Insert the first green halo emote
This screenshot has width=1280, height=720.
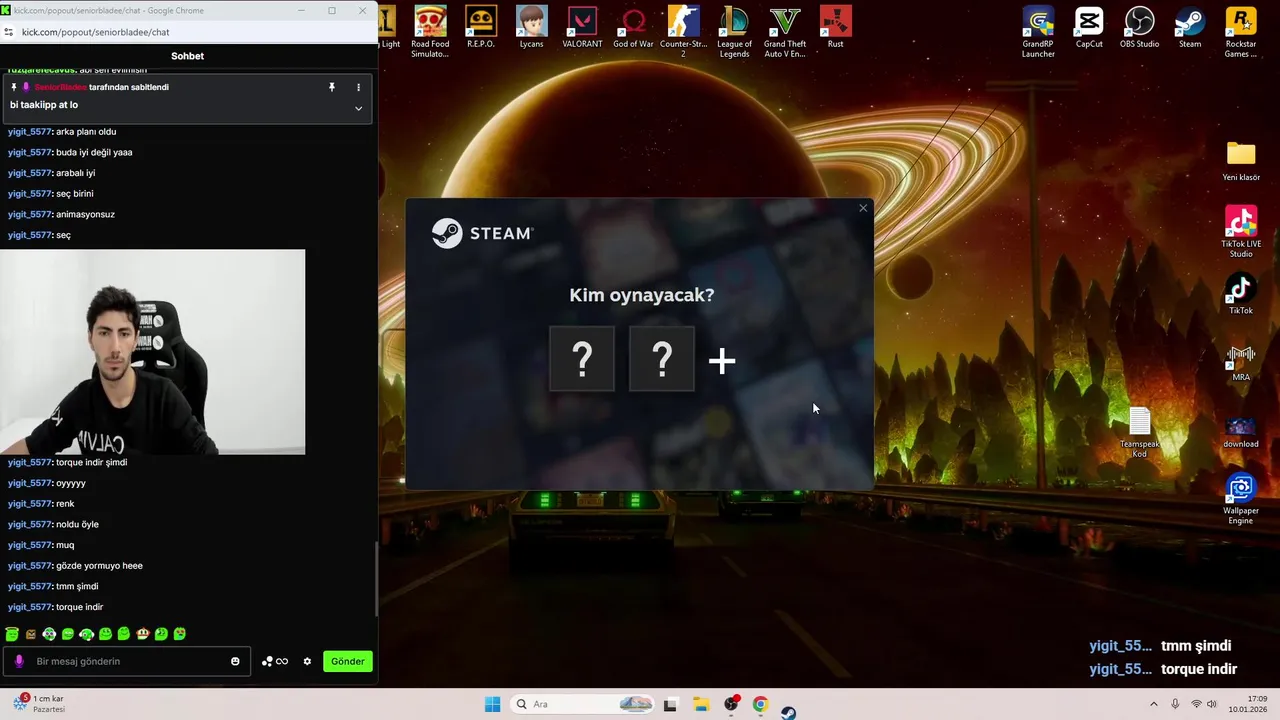pyautogui.click(x=12, y=634)
